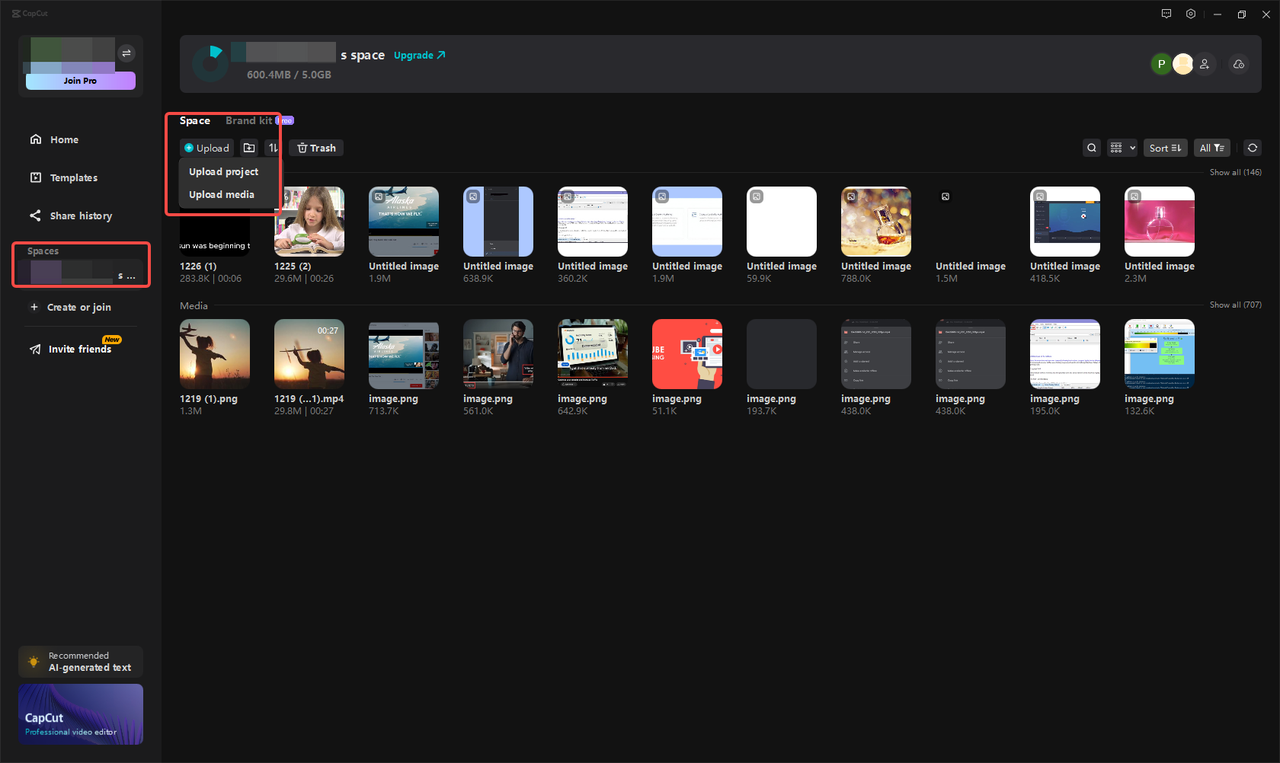Open the All filter dropdown
1280x763 pixels.
pos(1211,147)
